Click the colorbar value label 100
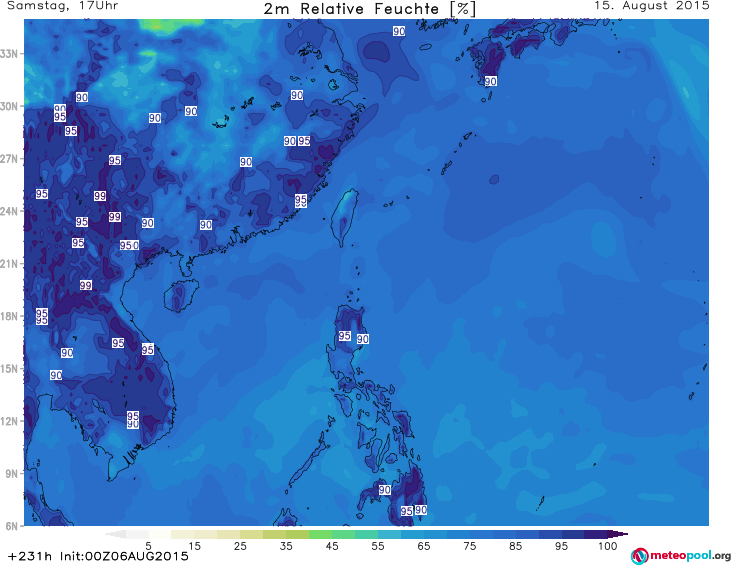 pos(608,546)
